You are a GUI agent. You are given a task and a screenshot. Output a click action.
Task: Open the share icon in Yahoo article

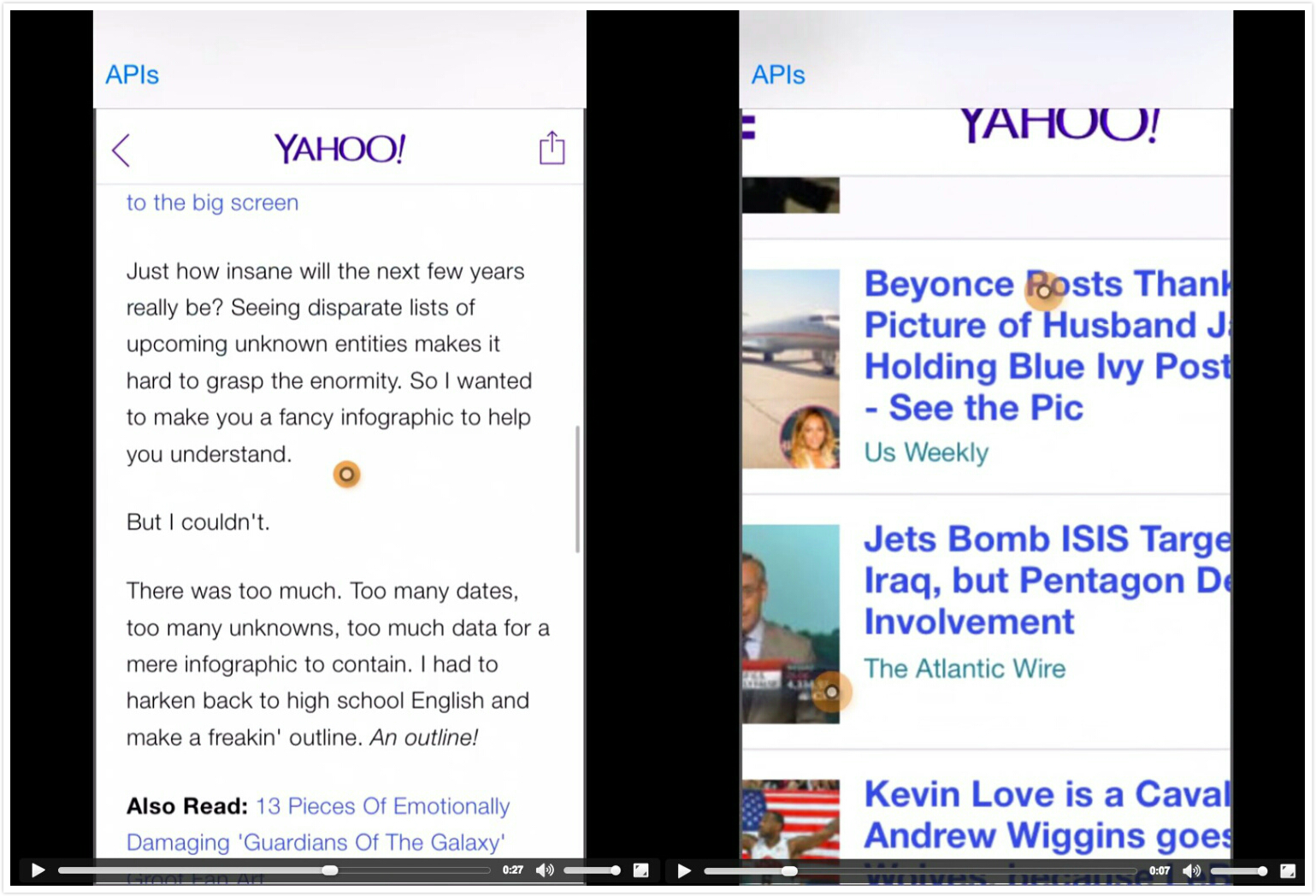pos(552,147)
